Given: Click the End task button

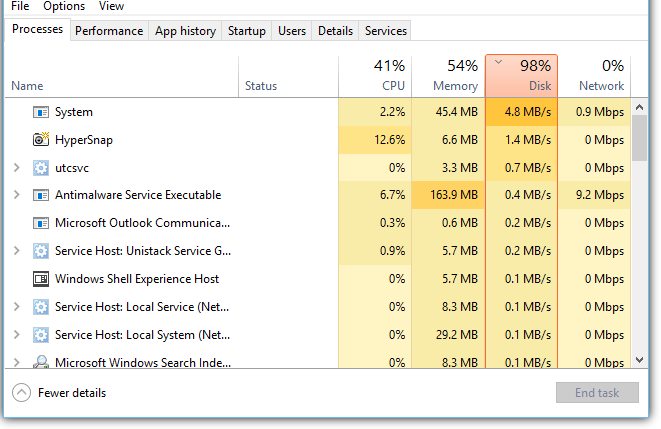Looking at the screenshot, I should (597, 393).
